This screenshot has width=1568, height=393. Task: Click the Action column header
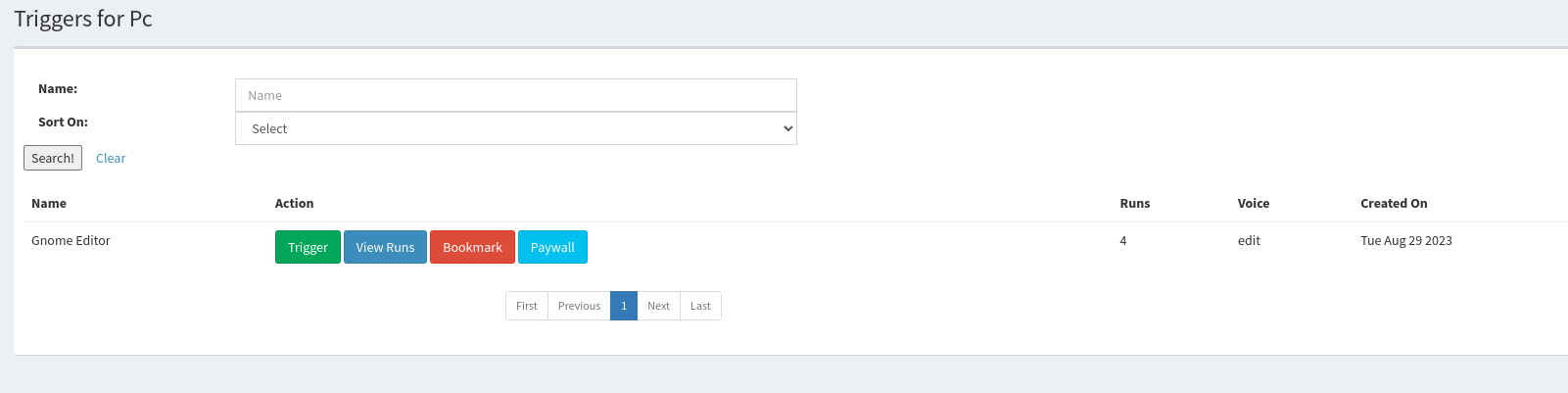pyautogui.click(x=294, y=204)
